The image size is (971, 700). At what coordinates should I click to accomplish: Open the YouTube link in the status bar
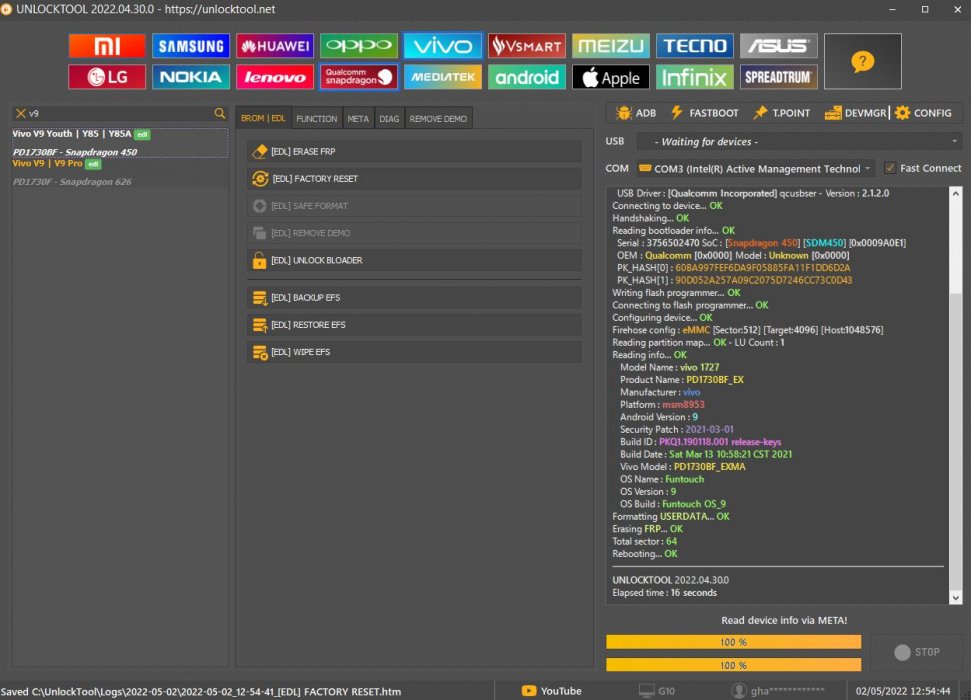552,691
